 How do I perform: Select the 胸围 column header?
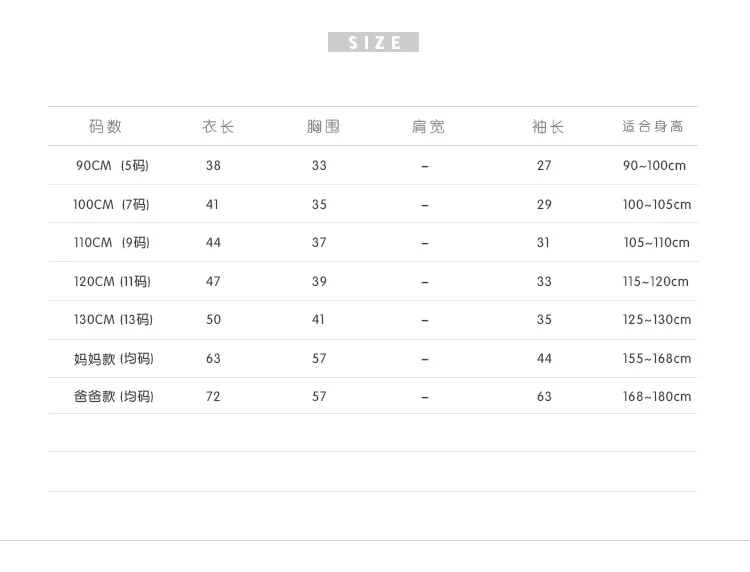coord(323,127)
